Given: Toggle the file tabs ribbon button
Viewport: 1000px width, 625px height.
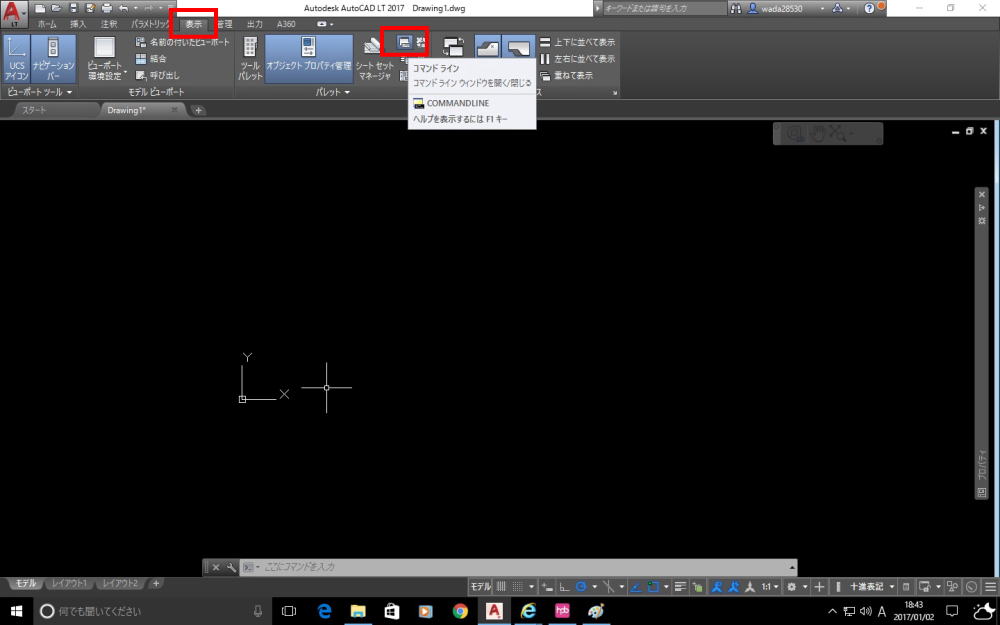Looking at the screenshot, I should click(x=489, y=47).
